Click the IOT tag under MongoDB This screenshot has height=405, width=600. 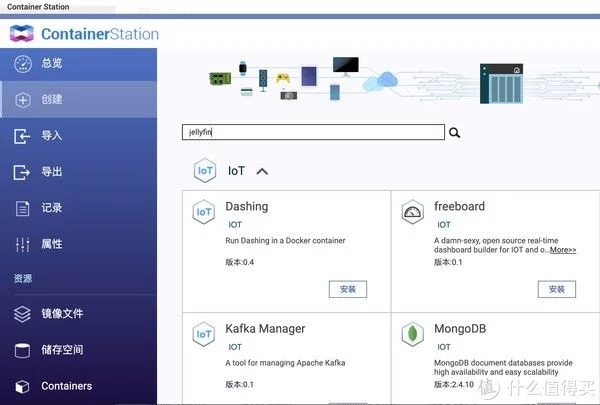coord(444,347)
